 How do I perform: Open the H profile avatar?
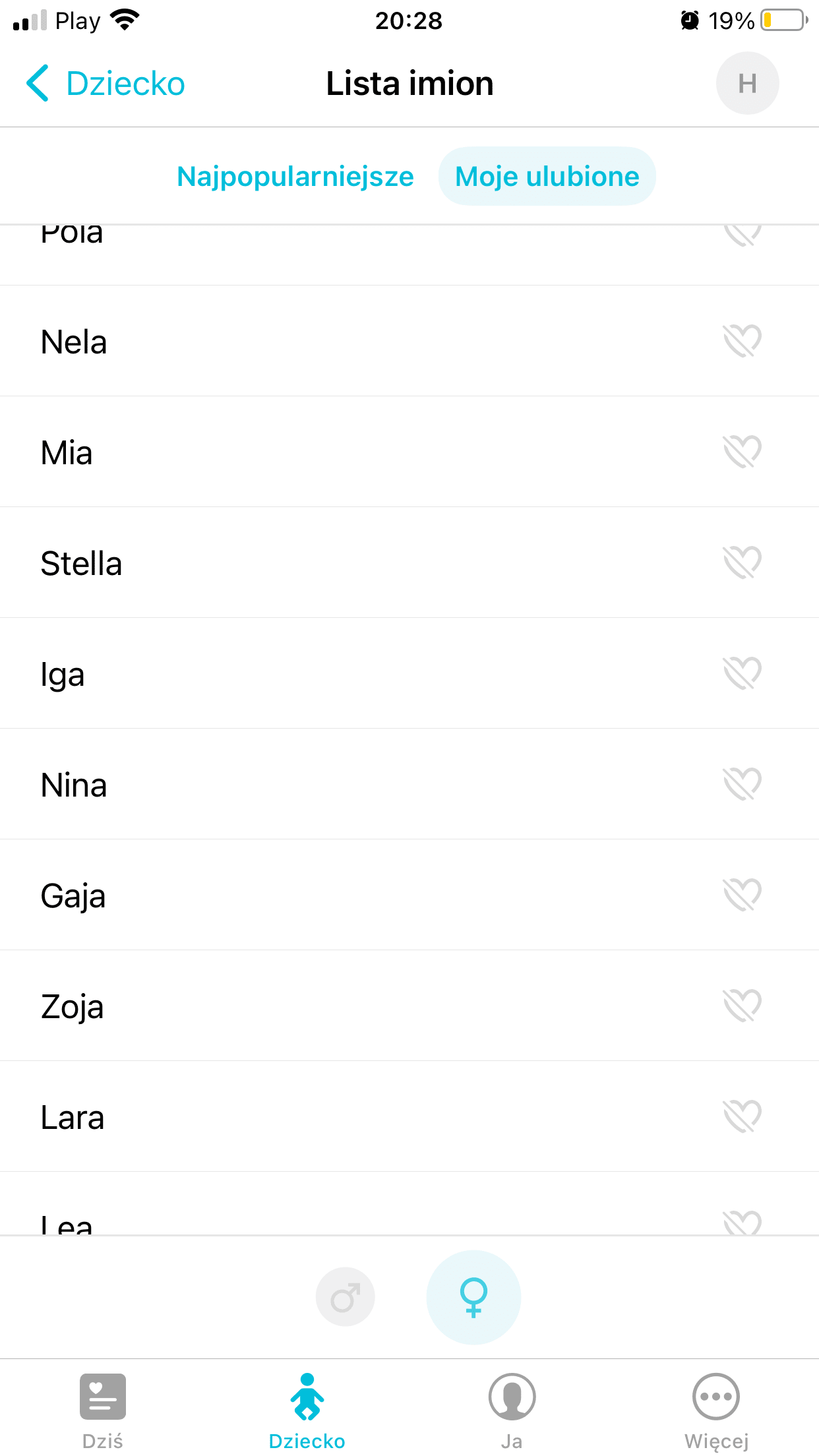click(x=747, y=84)
